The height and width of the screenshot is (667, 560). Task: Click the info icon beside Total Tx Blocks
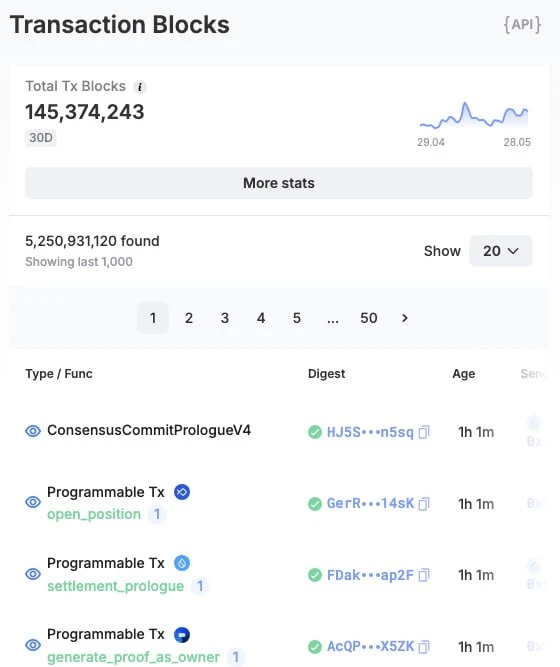point(140,87)
